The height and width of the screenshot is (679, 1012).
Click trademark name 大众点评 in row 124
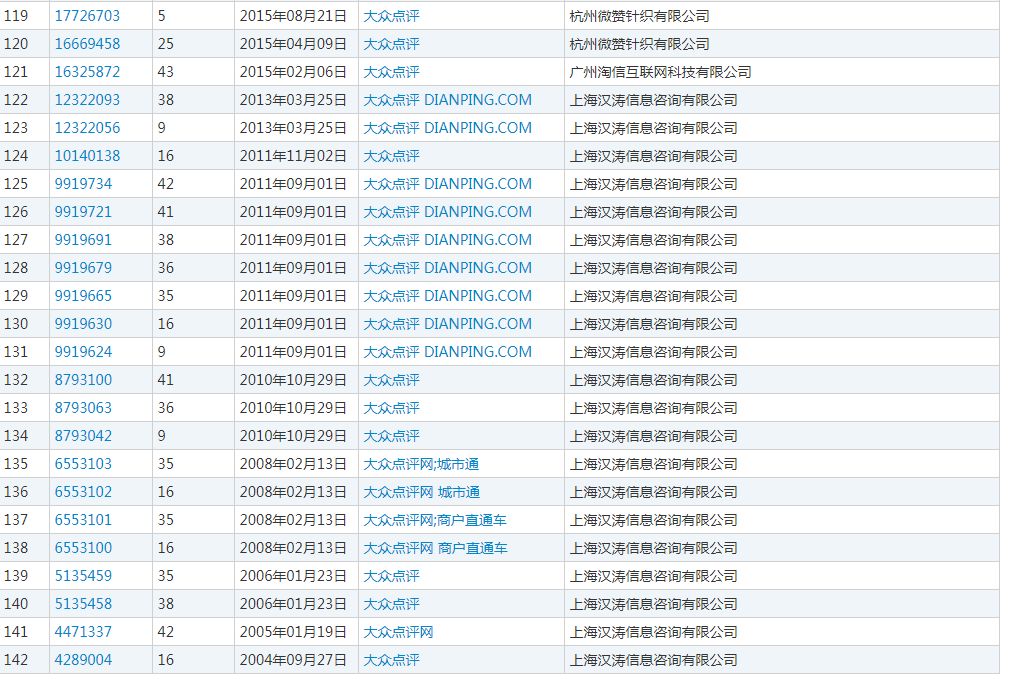(x=392, y=156)
